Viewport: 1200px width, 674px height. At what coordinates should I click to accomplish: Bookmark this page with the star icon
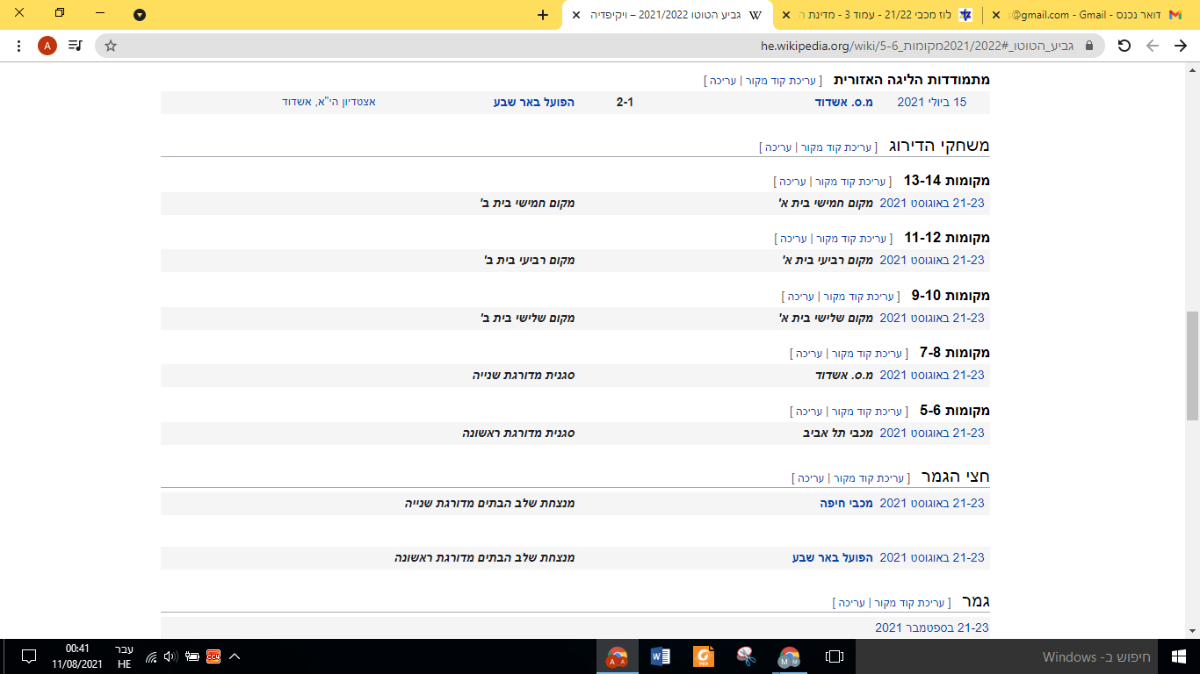[110, 46]
